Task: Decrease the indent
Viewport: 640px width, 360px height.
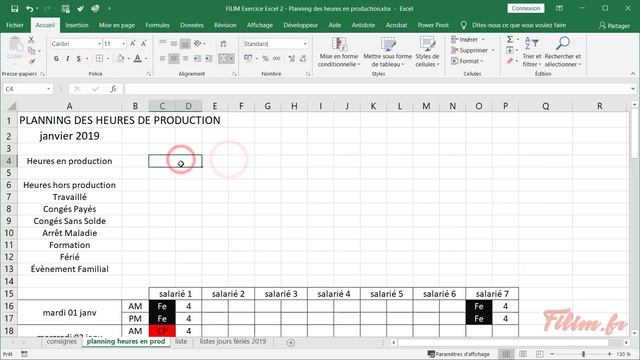Action: click(198, 59)
